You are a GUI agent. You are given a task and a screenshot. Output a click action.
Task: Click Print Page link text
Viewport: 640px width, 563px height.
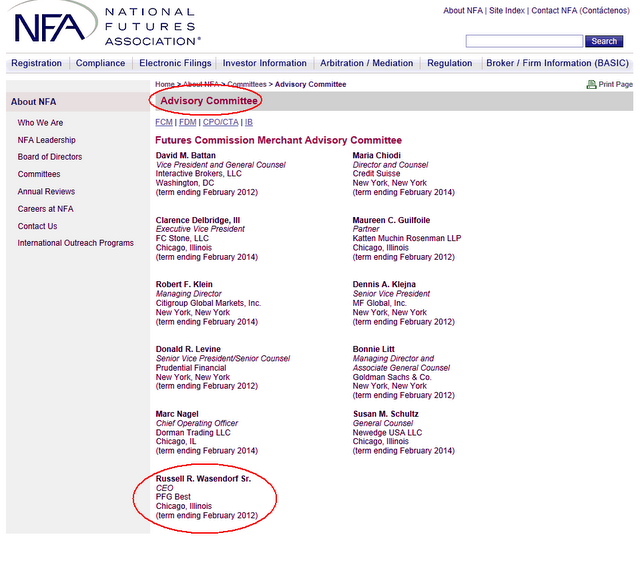coord(616,85)
